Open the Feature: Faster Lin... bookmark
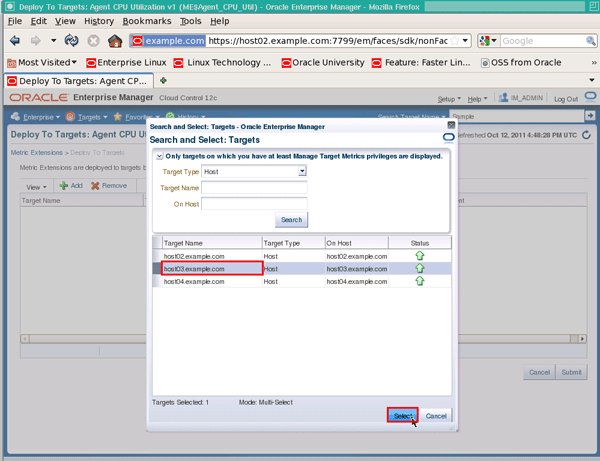Image resolution: width=600 pixels, height=461 pixels. pos(421,62)
